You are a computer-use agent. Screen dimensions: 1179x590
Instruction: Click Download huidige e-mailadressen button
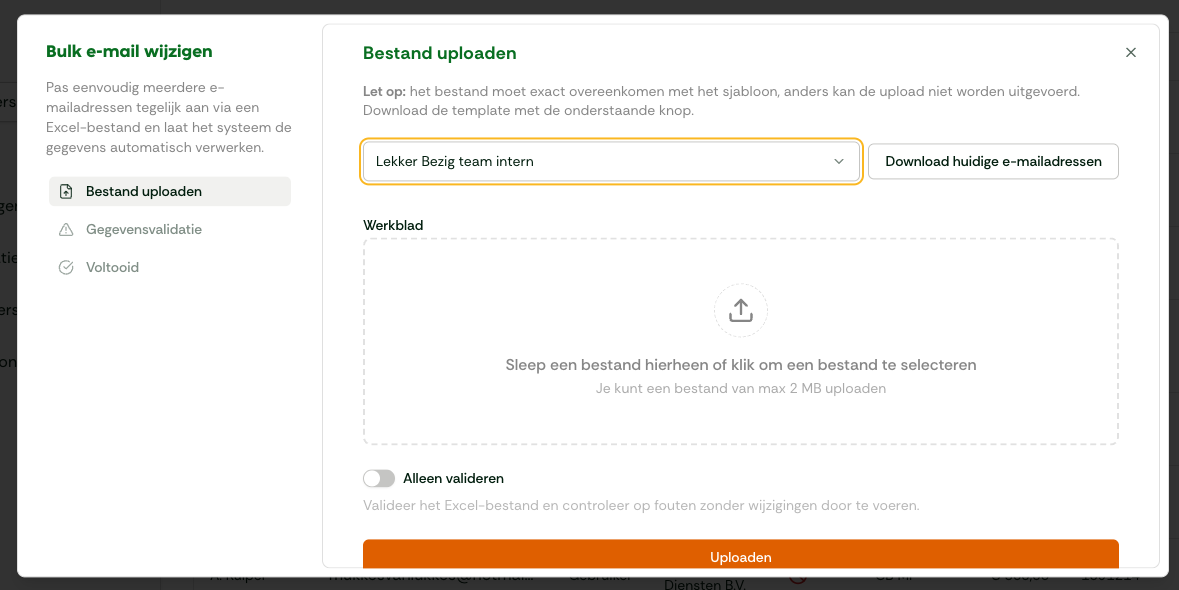pos(993,162)
